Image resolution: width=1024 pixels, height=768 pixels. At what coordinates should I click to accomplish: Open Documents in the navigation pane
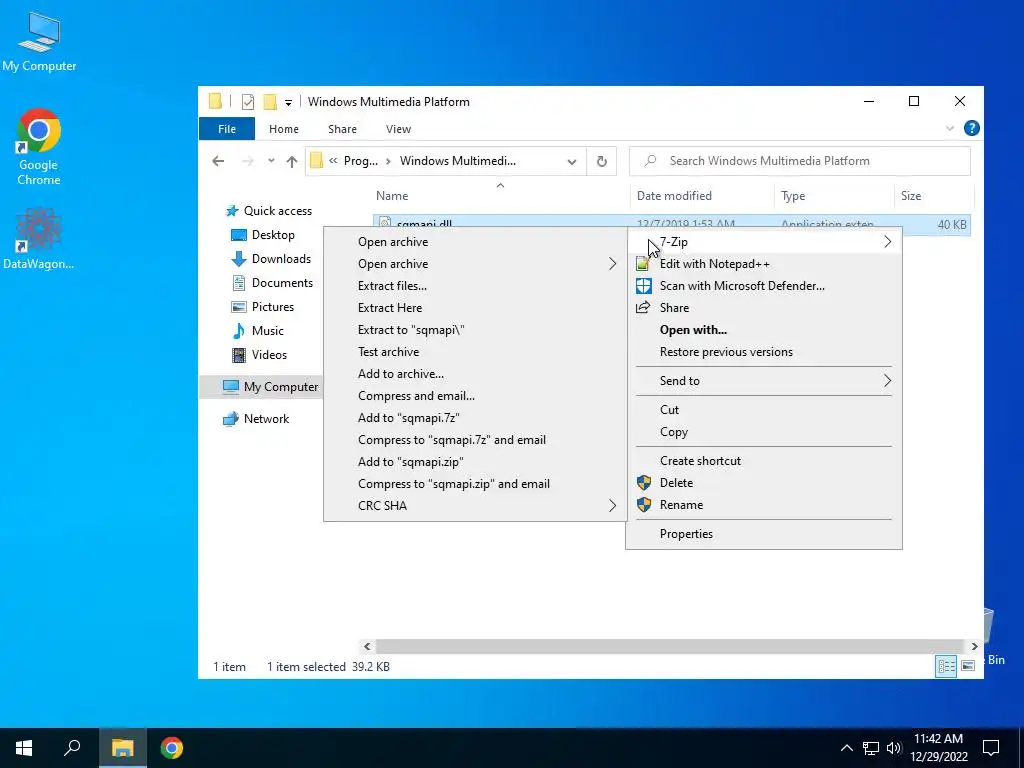(273, 283)
